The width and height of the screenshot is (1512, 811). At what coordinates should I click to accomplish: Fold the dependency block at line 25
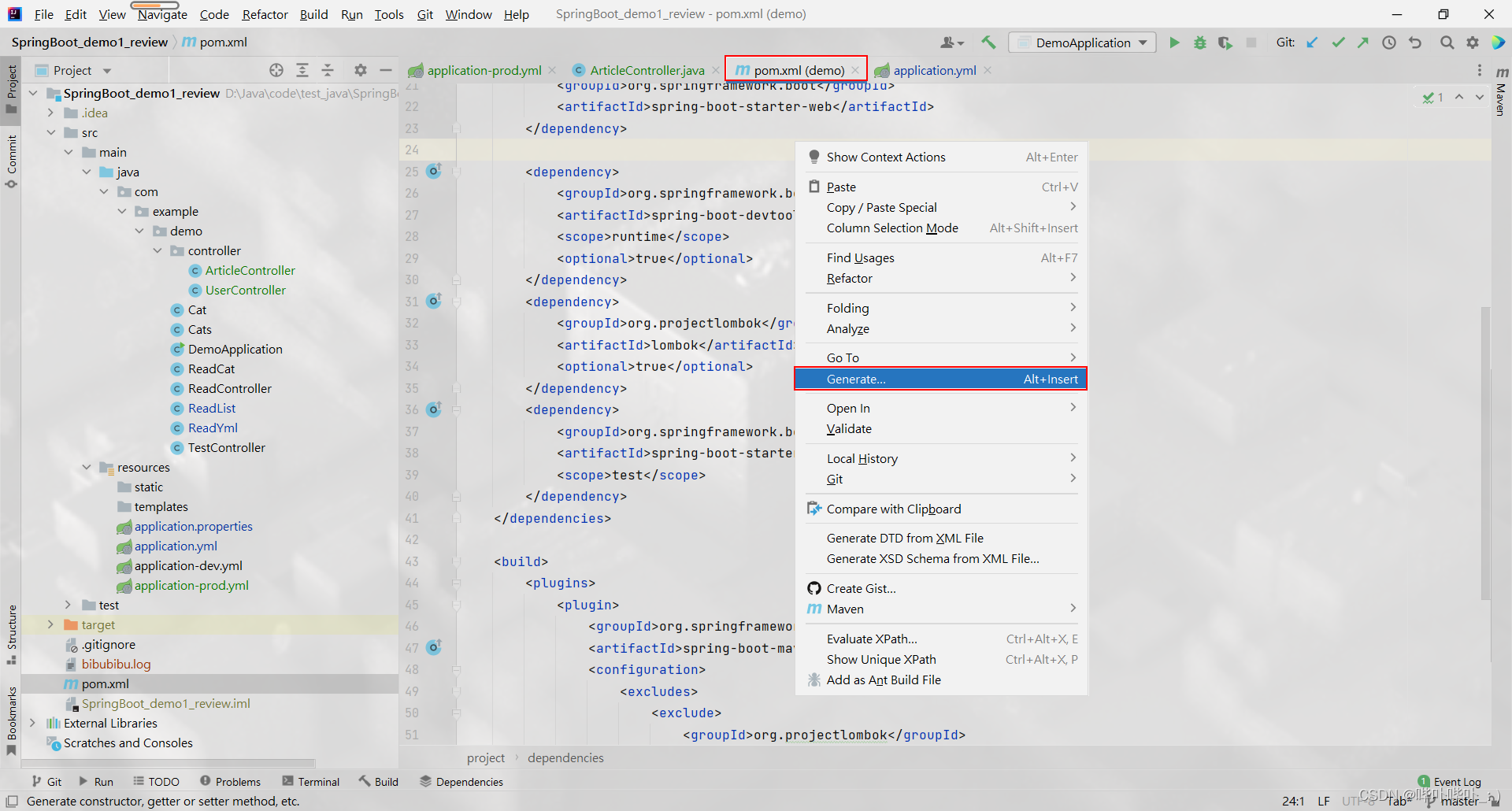[456, 171]
